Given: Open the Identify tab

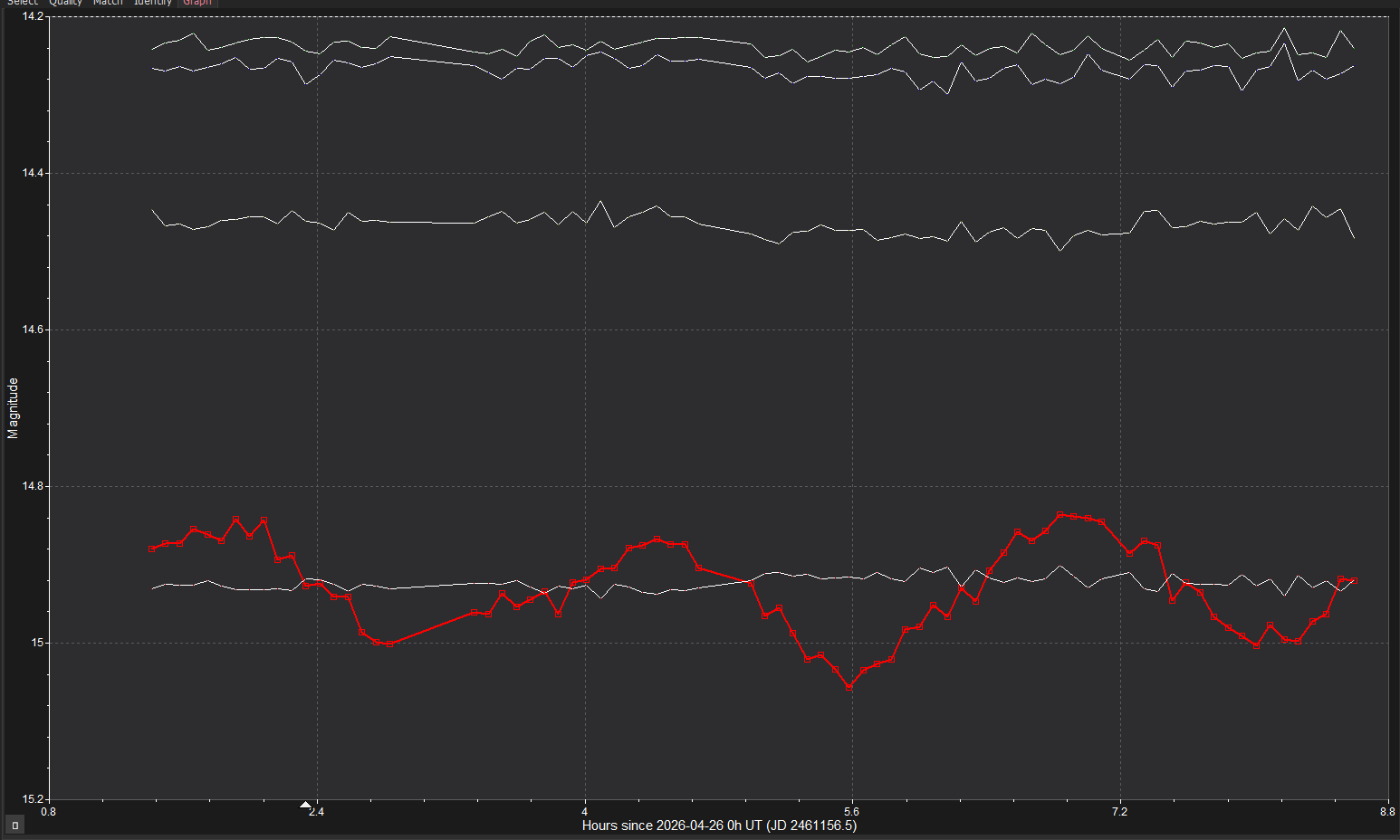Looking at the screenshot, I should pyautogui.click(x=152, y=3).
